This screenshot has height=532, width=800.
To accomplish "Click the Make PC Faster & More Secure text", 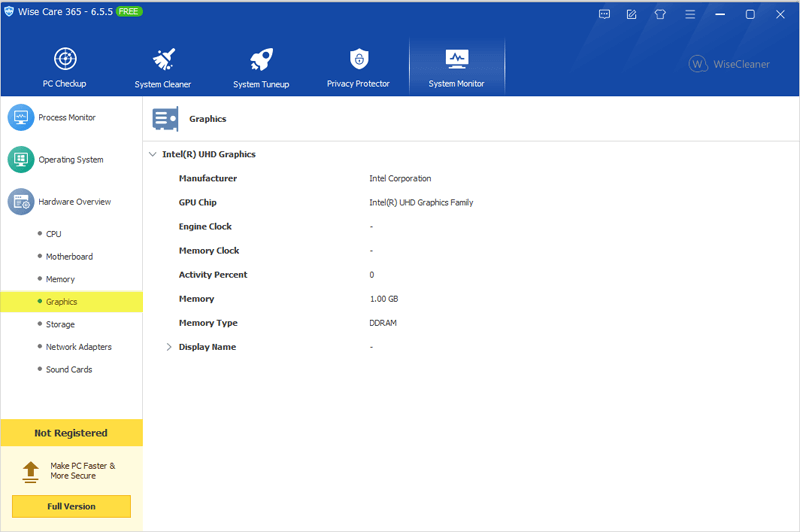I will 83,471.
